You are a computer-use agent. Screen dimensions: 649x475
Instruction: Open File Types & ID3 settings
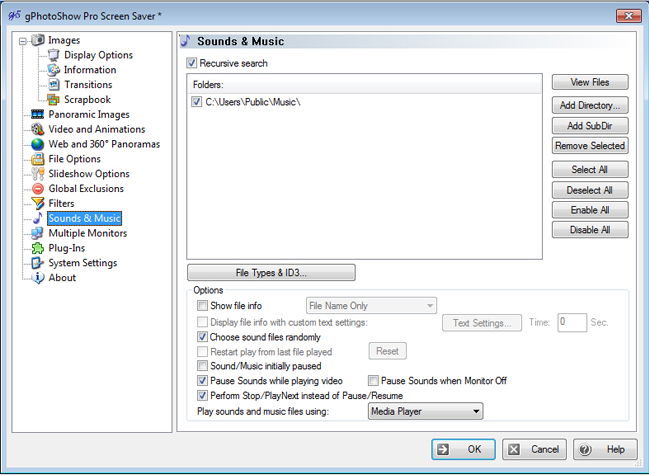[270, 272]
